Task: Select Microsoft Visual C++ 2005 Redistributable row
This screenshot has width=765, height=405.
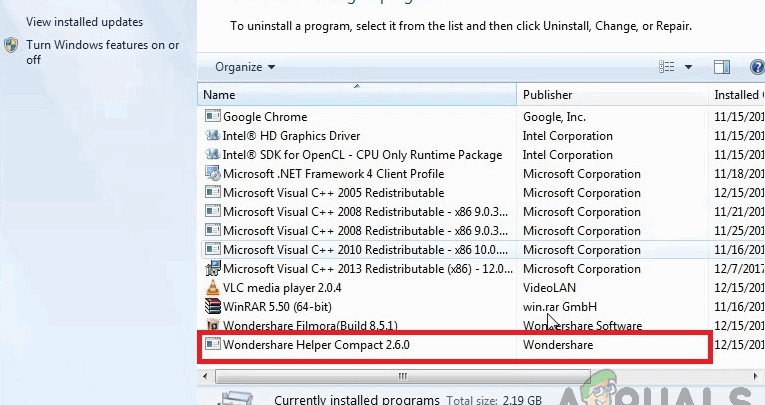Action: [331, 193]
